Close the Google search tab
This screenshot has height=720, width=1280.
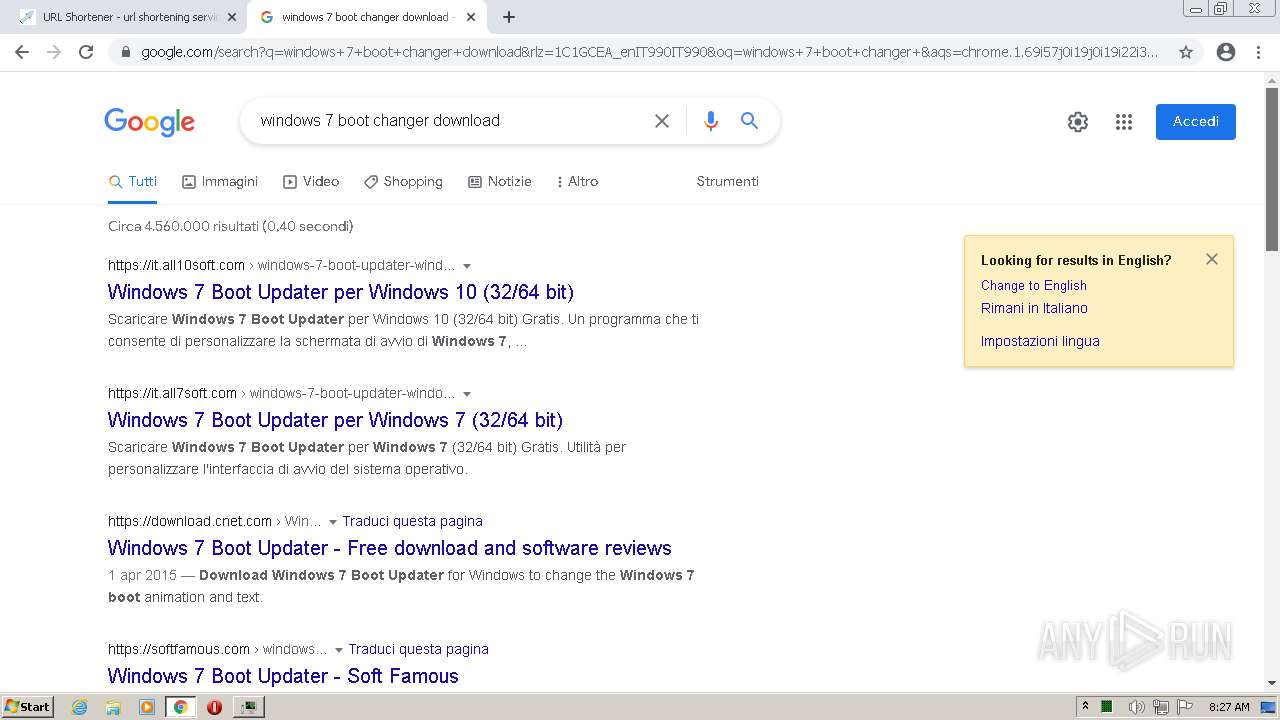point(471,17)
